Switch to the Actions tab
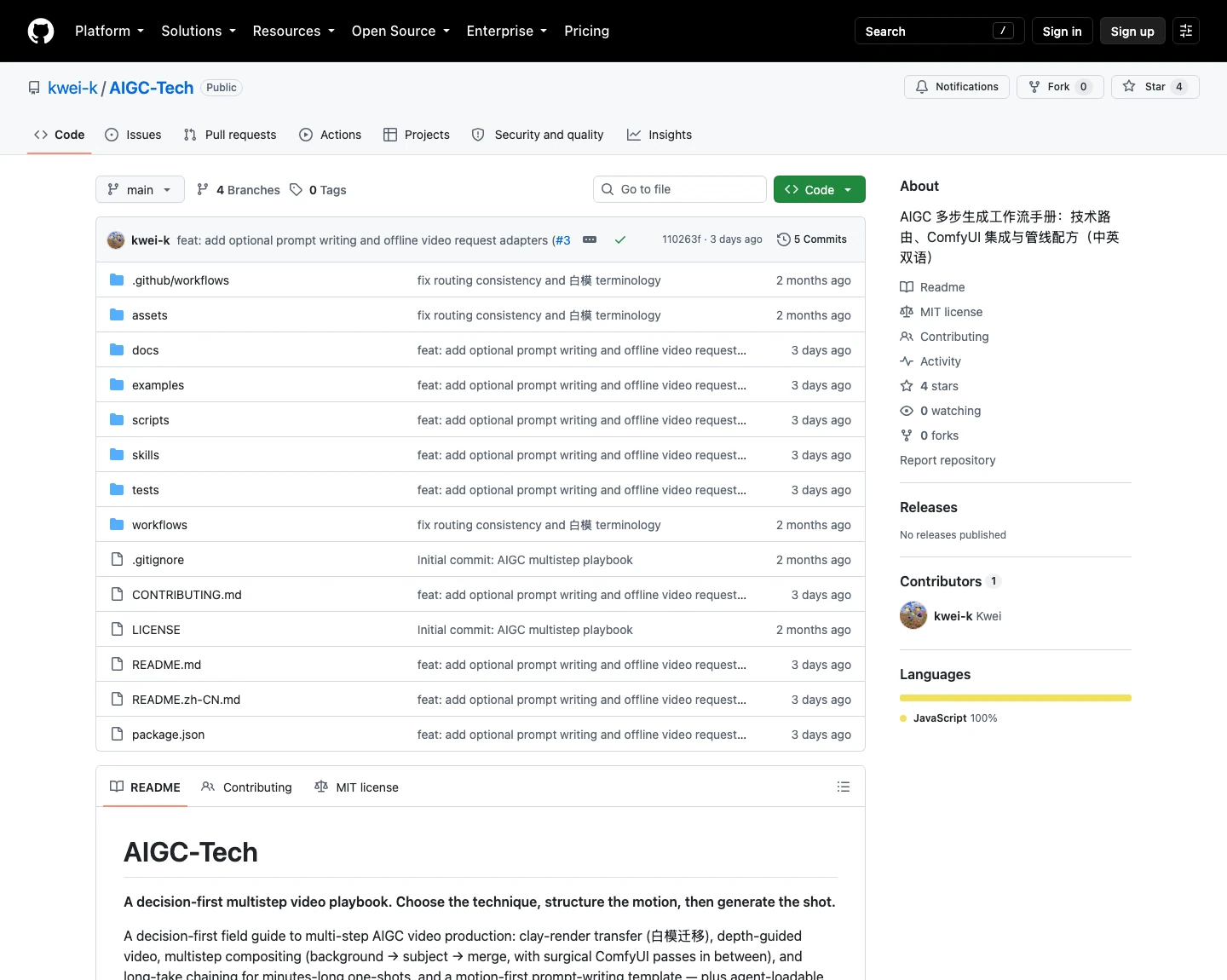The height and width of the screenshot is (980, 1227). [331, 135]
